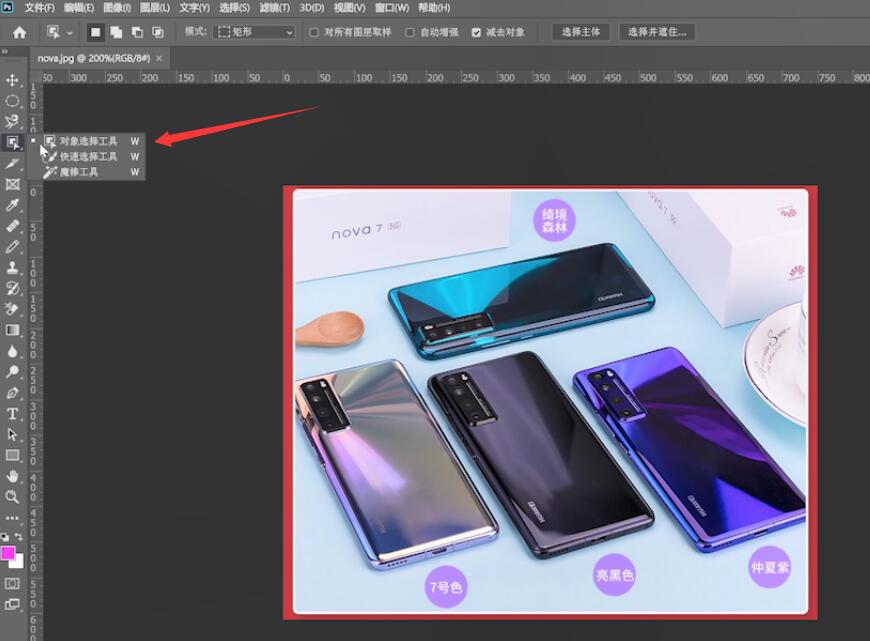Open the 图层(L) menu
Viewport: 870px width, 641px height.
tap(155, 8)
